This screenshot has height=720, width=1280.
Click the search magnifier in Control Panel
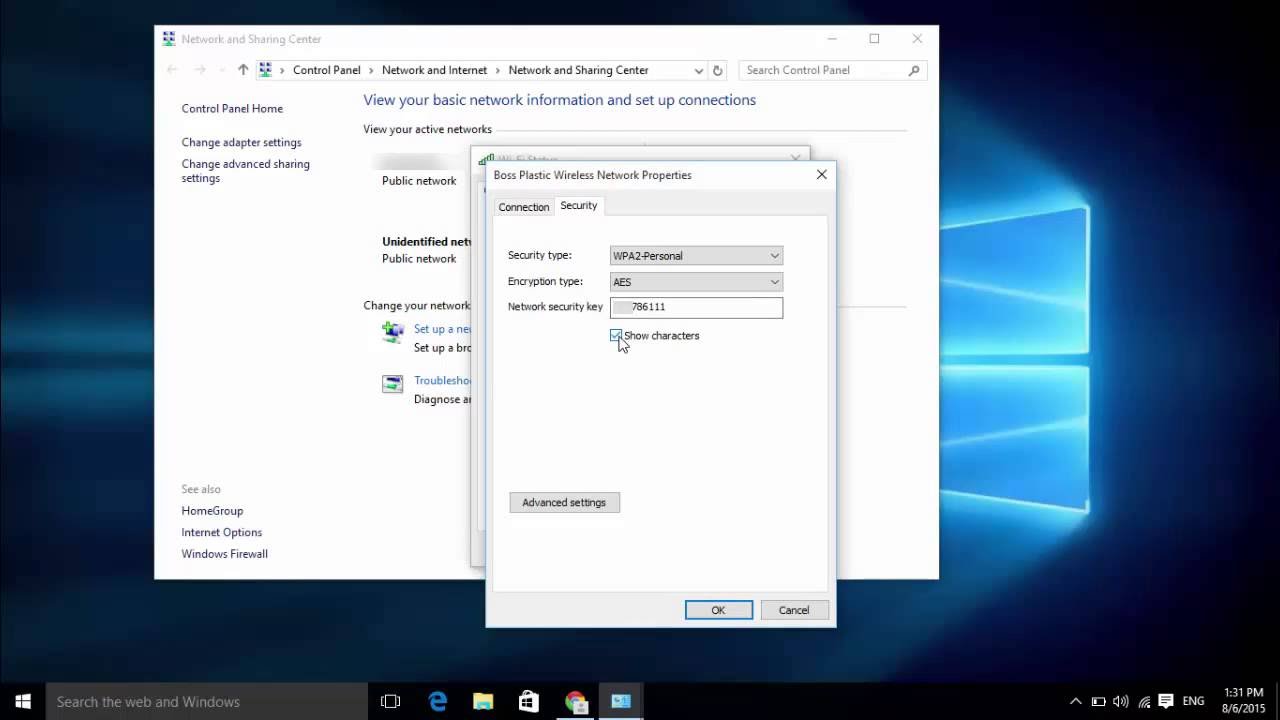[x=914, y=70]
